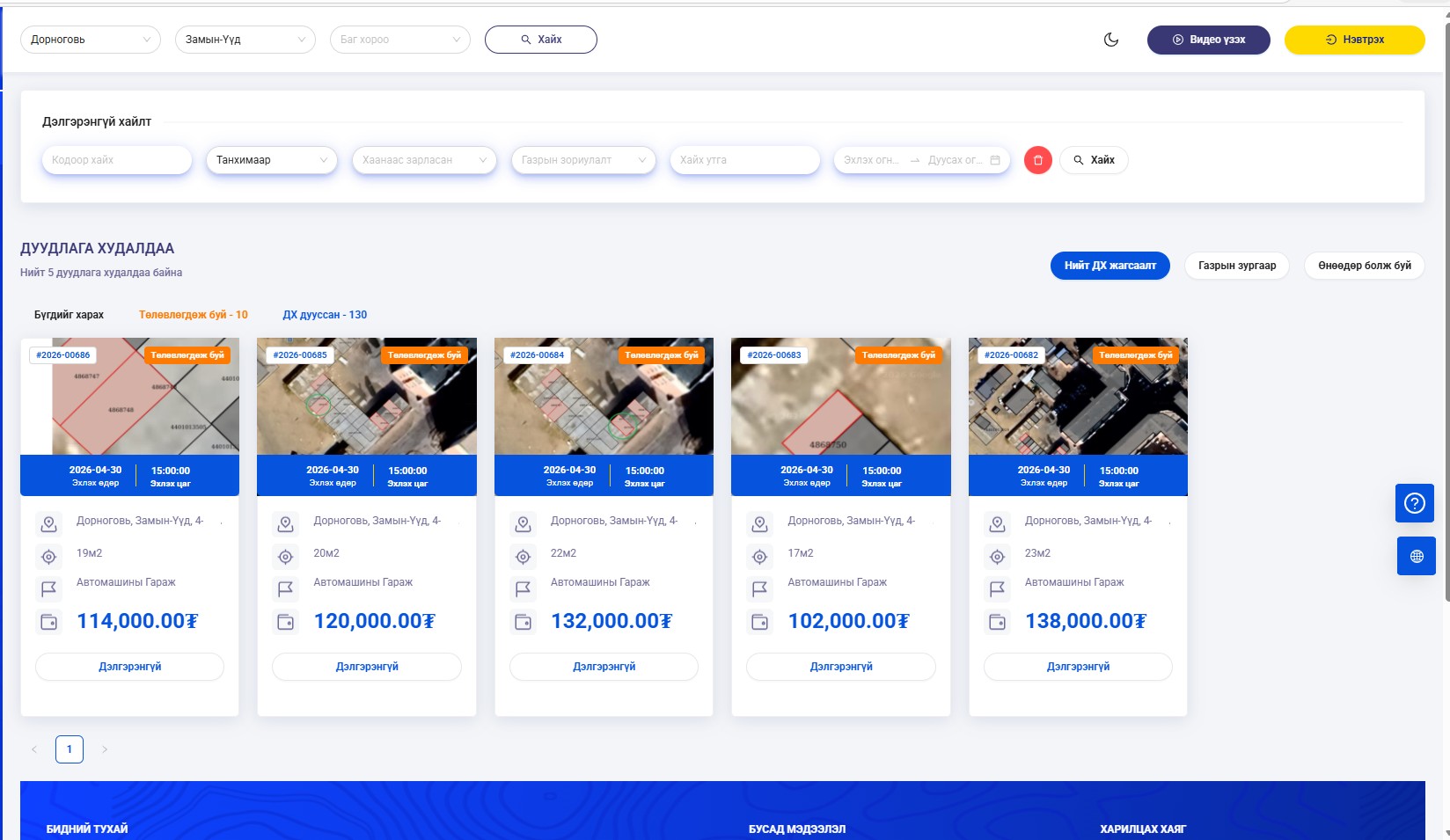Select the Өнөөдөр болж буй filter

coord(1364,266)
